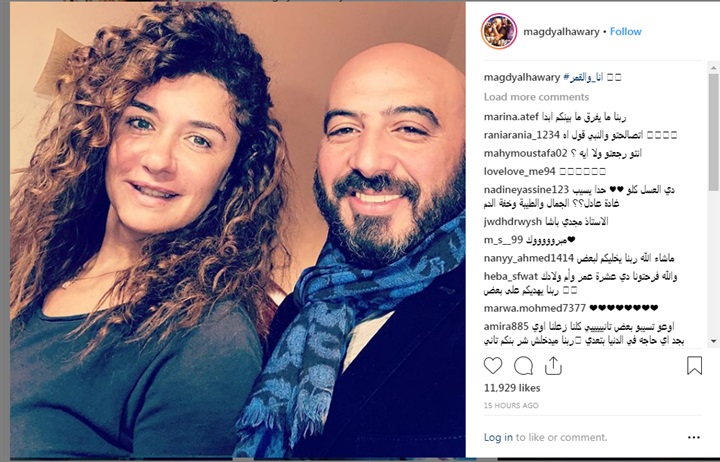Open commenter heba_sfwat's profile
The height and width of the screenshot is (462, 720).
click(511, 276)
